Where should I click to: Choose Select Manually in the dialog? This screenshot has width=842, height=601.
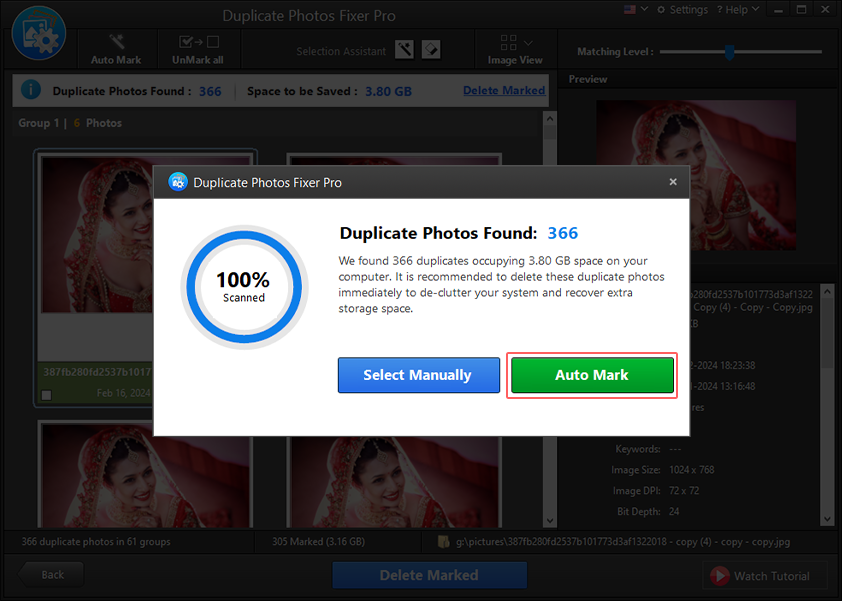click(418, 375)
